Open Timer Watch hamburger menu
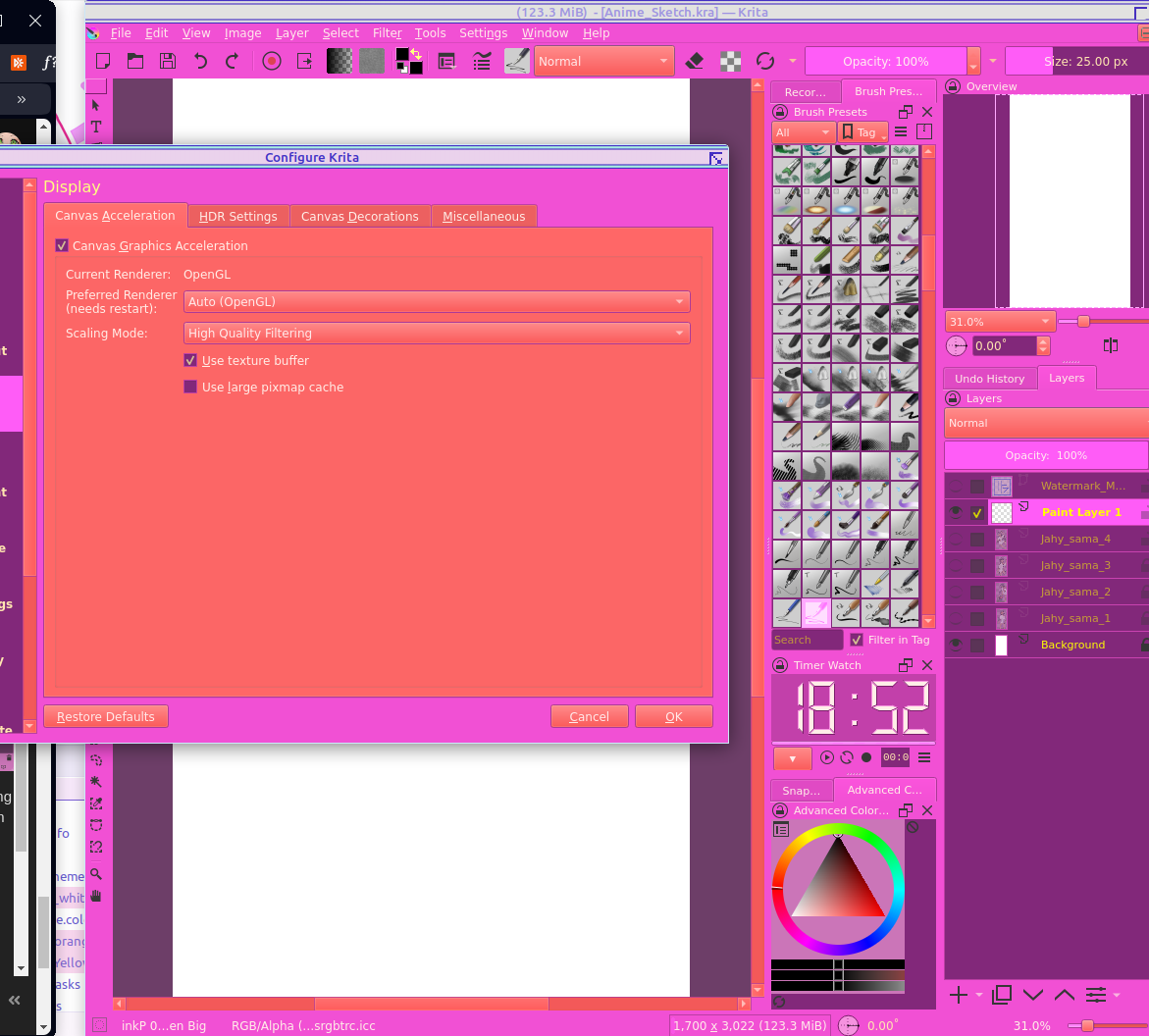Viewport: 1149px width, 1036px height. coord(924,757)
